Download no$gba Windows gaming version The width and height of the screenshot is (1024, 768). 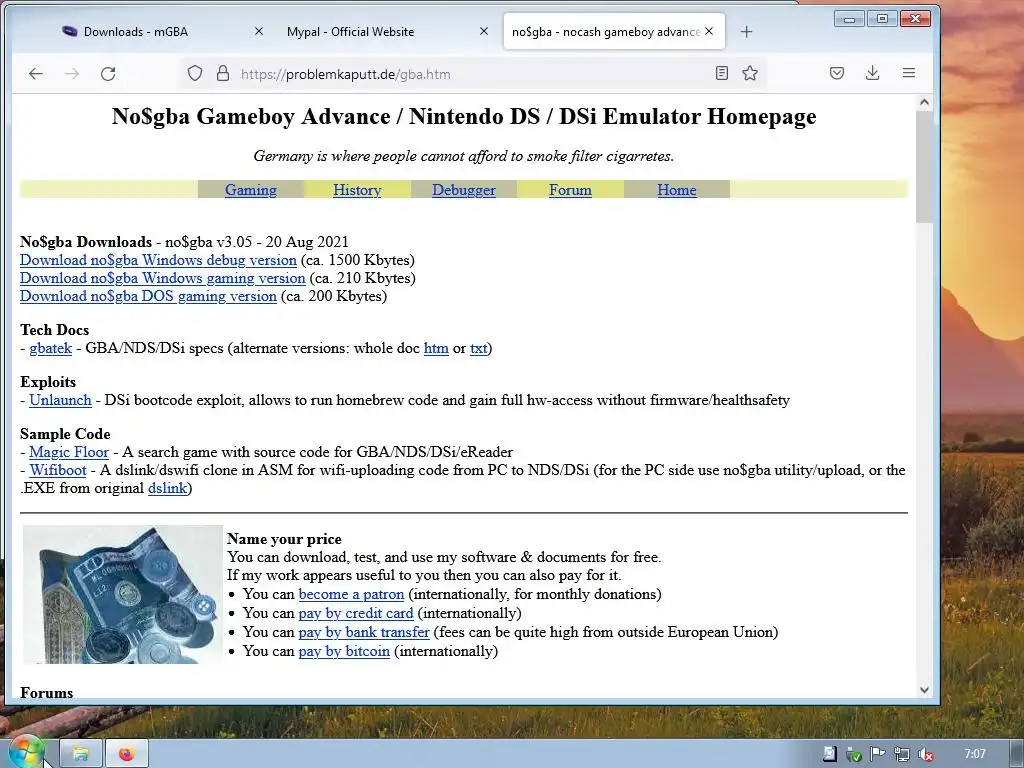[163, 278]
